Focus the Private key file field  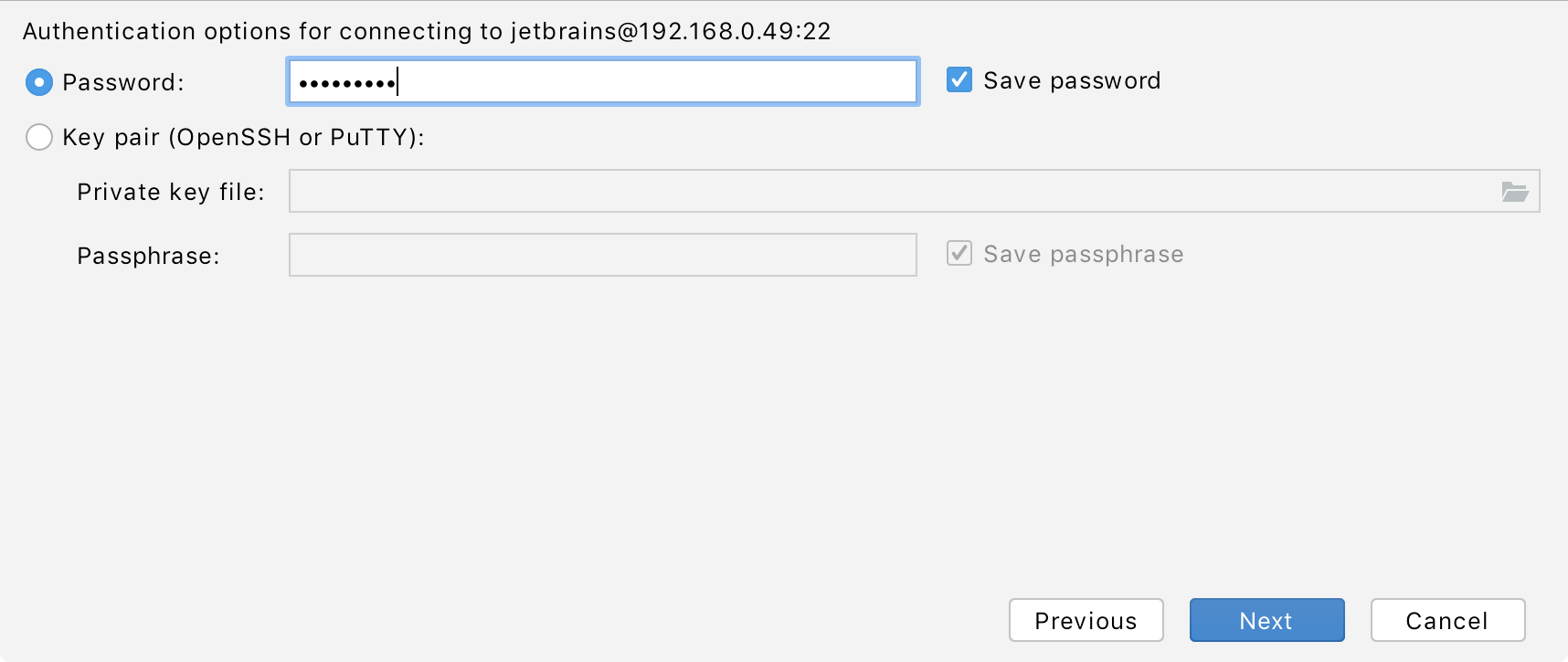pos(822,191)
